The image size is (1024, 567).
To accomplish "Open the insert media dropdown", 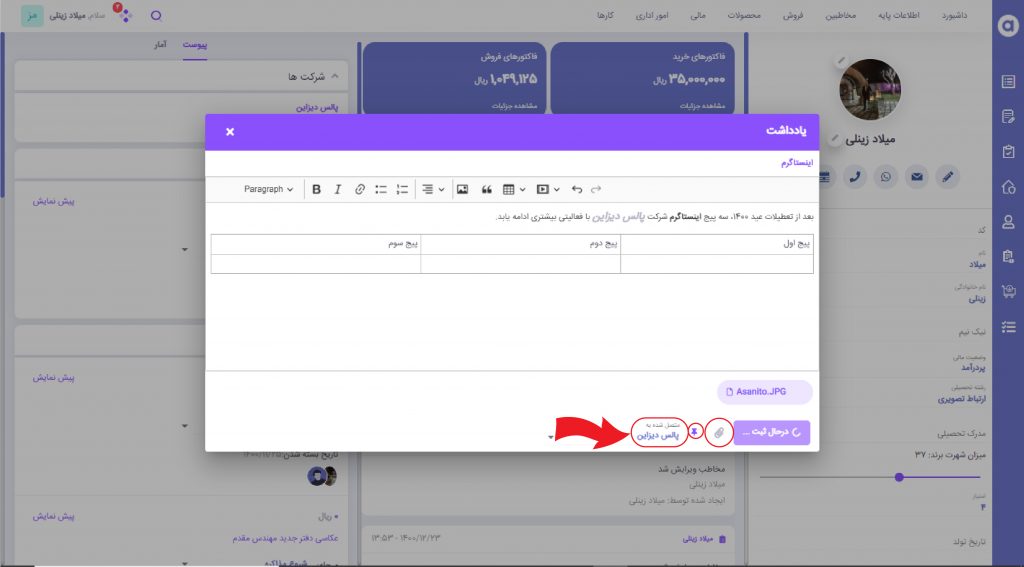I will (x=547, y=189).
